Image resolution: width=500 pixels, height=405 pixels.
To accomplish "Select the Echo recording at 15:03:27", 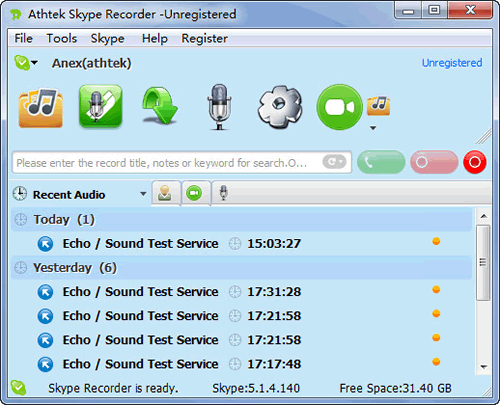I will pos(241,244).
